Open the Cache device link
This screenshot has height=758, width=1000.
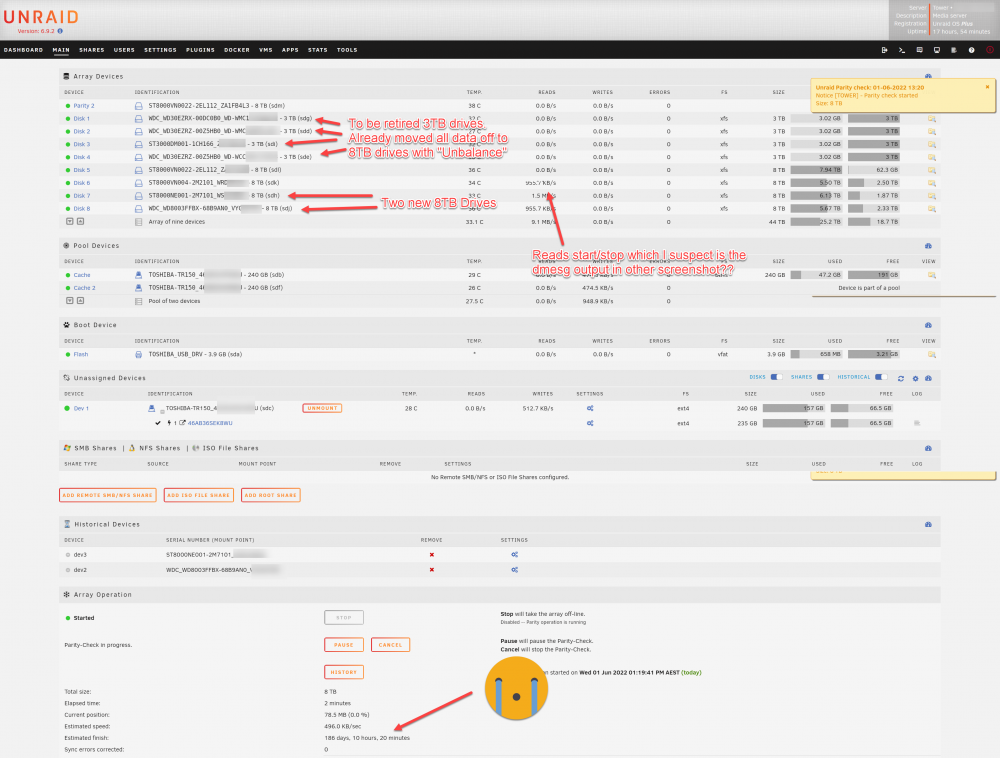[82, 275]
